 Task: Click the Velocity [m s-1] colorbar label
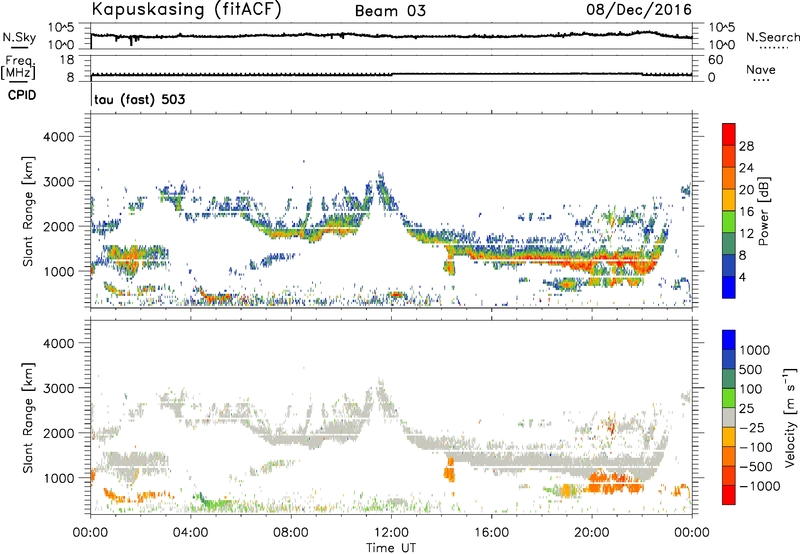click(x=790, y=417)
